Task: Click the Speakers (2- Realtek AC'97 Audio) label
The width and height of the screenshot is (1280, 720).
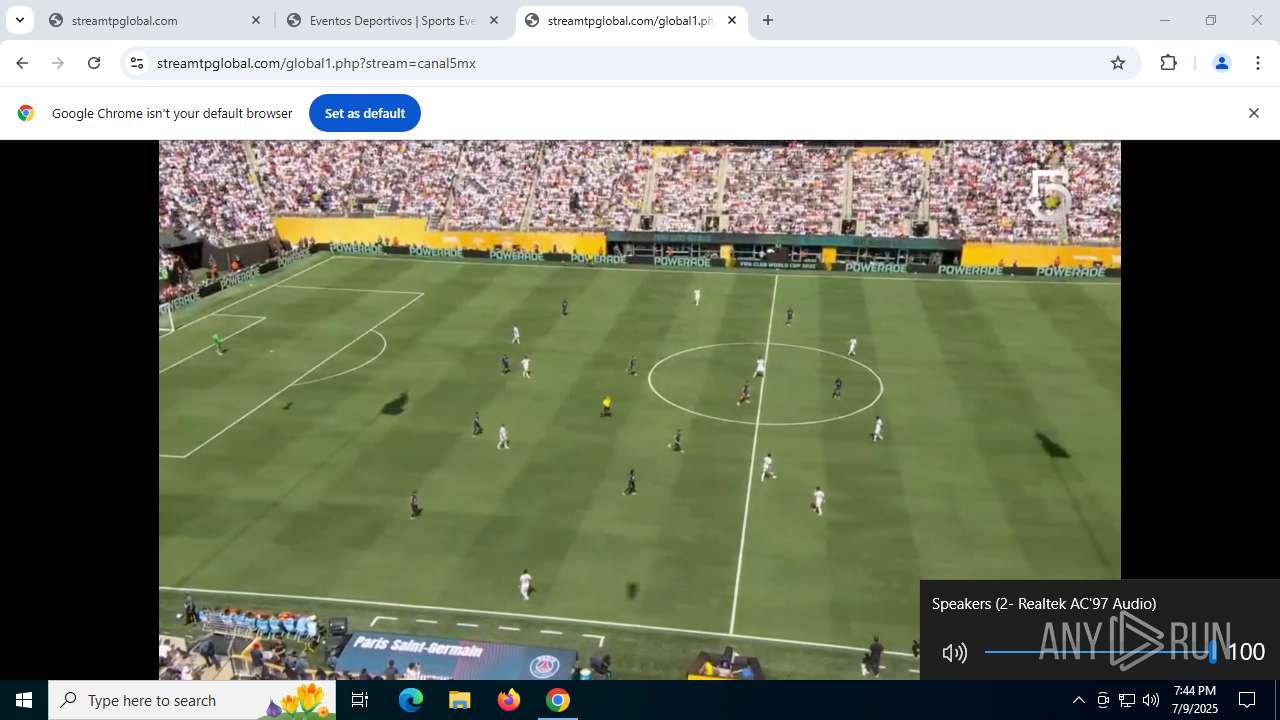Action: click(x=1044, y=604)
